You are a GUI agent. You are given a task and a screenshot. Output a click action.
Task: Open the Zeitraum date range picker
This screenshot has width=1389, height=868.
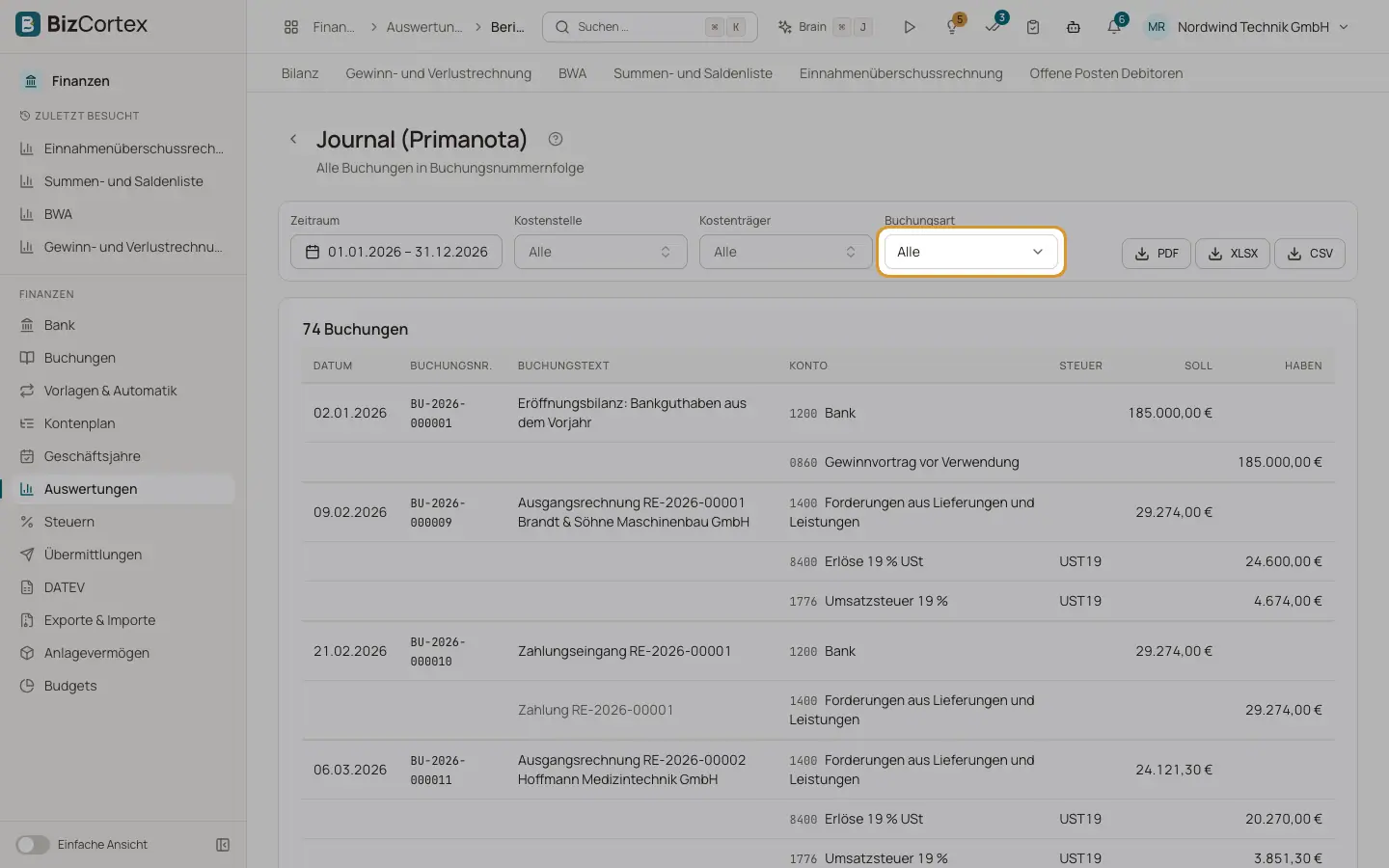point(395,252)
